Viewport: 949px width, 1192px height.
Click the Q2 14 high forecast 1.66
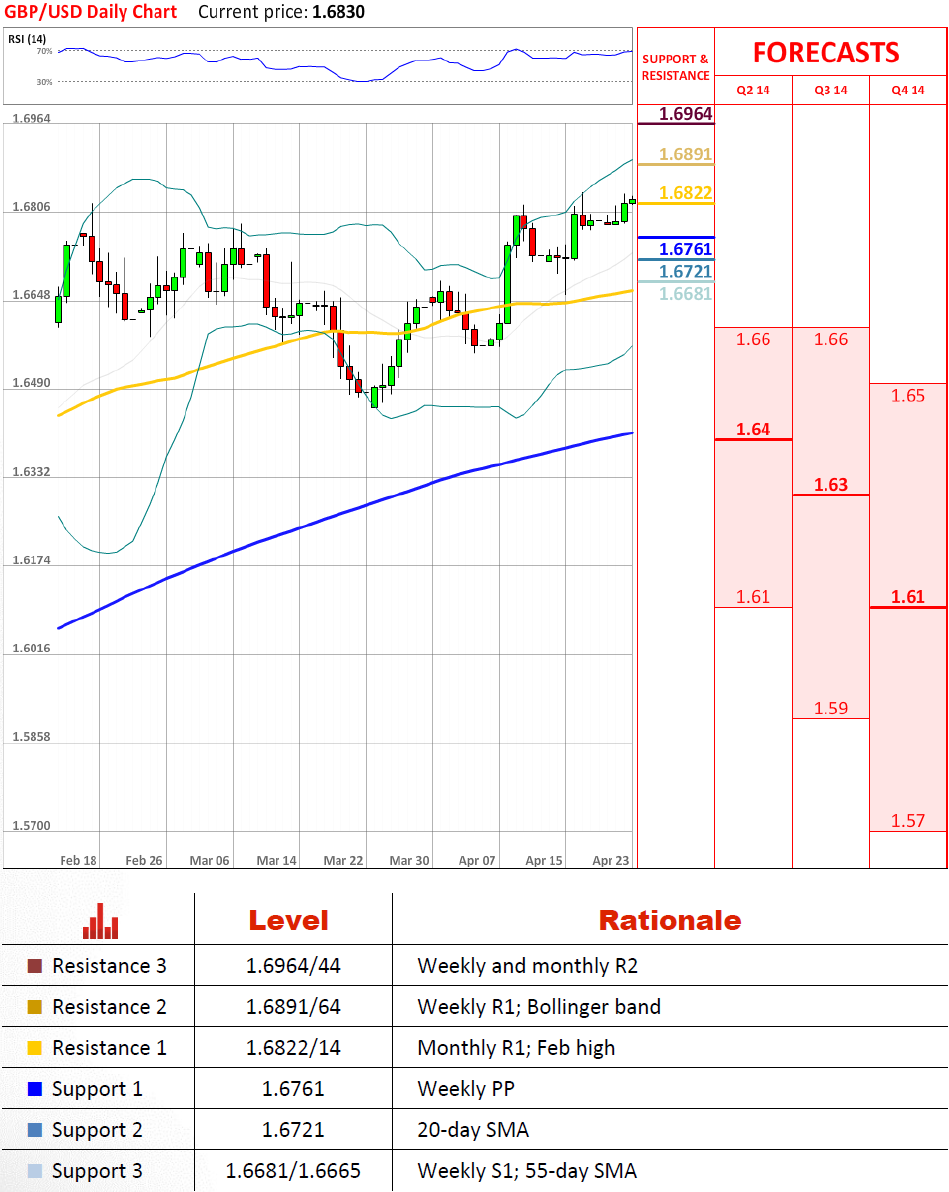click(753, 340)
